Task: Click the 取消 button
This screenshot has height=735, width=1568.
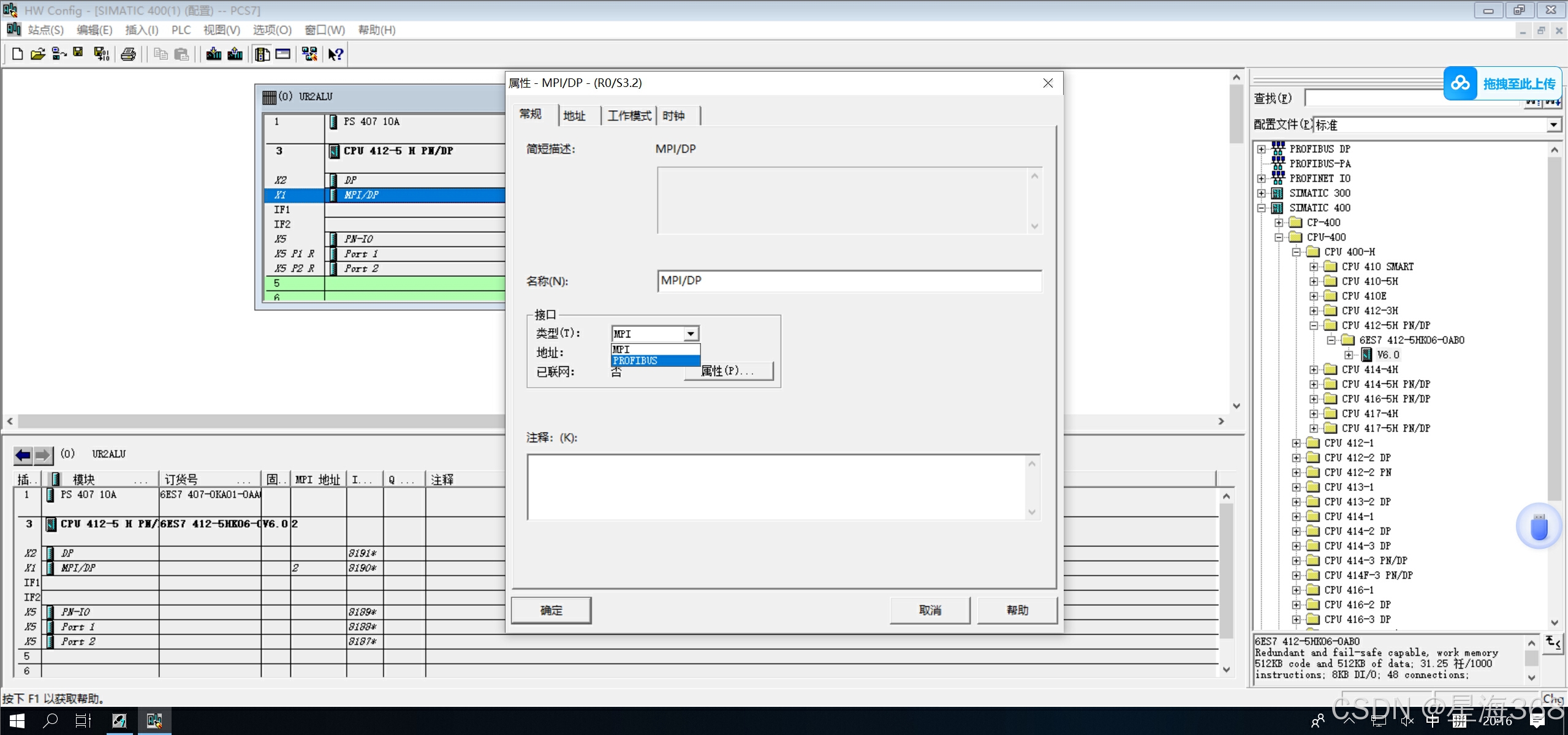Action: coord(930,610)
